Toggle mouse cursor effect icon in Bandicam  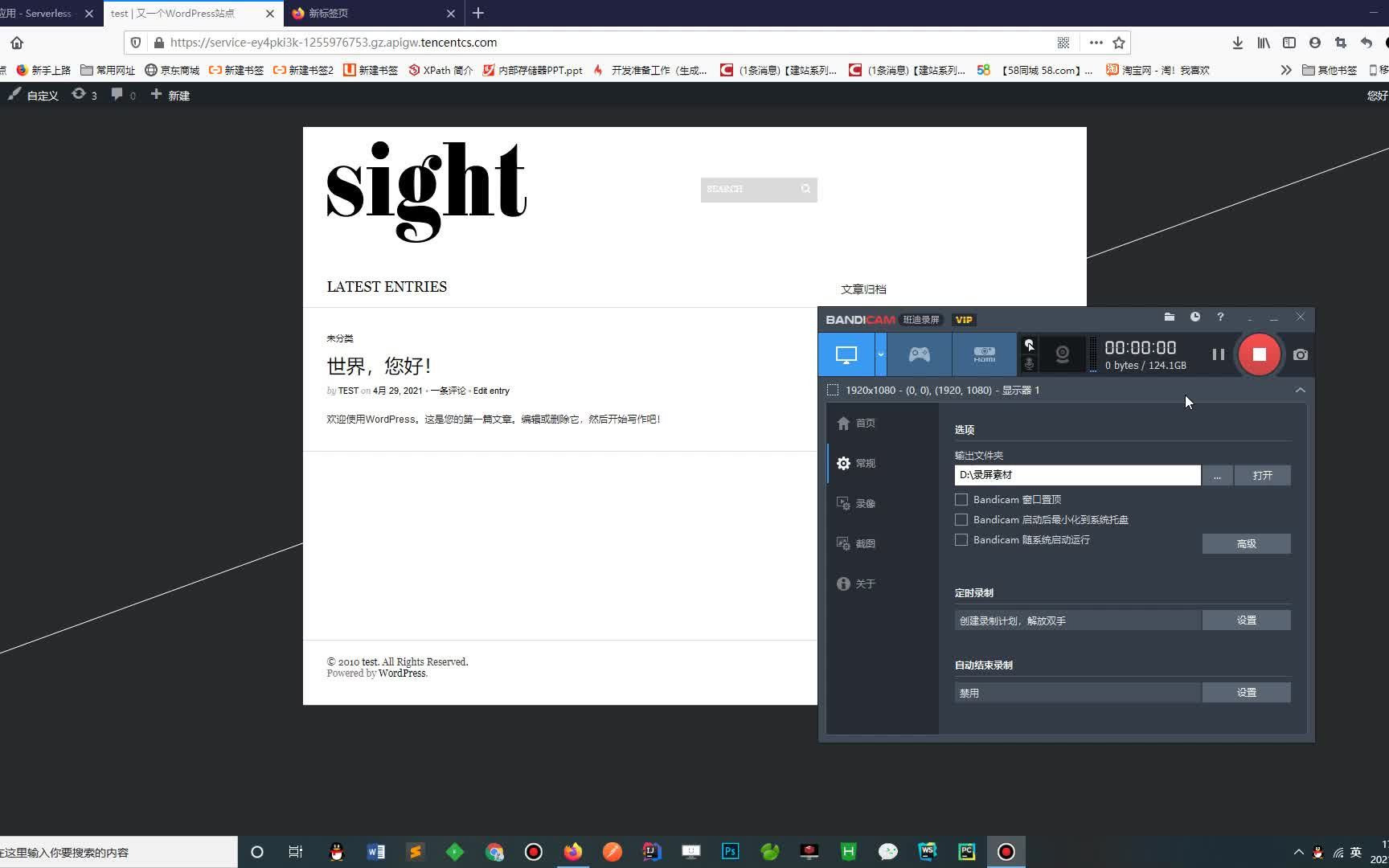[x=1029, y=345]
